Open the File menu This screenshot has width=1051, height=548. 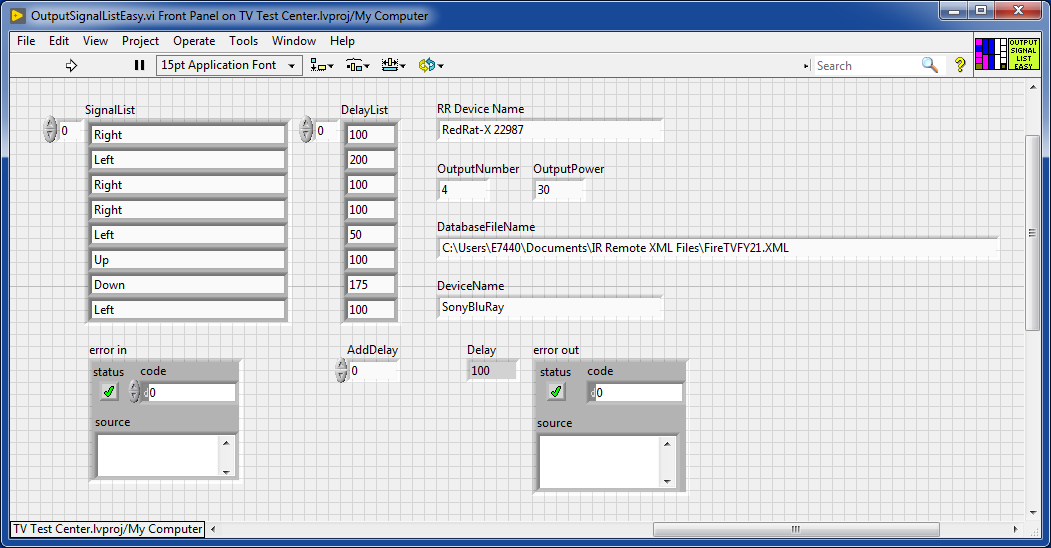[x=26, y=41]
